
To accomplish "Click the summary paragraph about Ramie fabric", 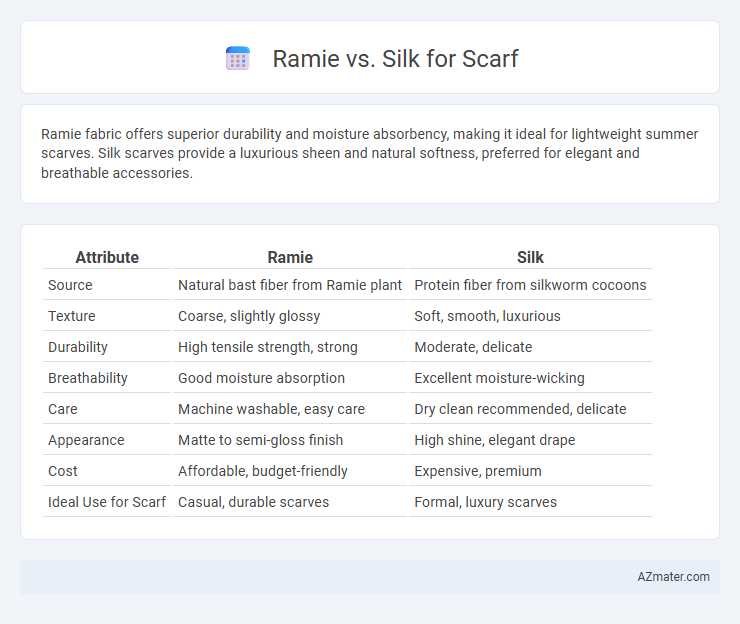I will click(x=370, y=153).
